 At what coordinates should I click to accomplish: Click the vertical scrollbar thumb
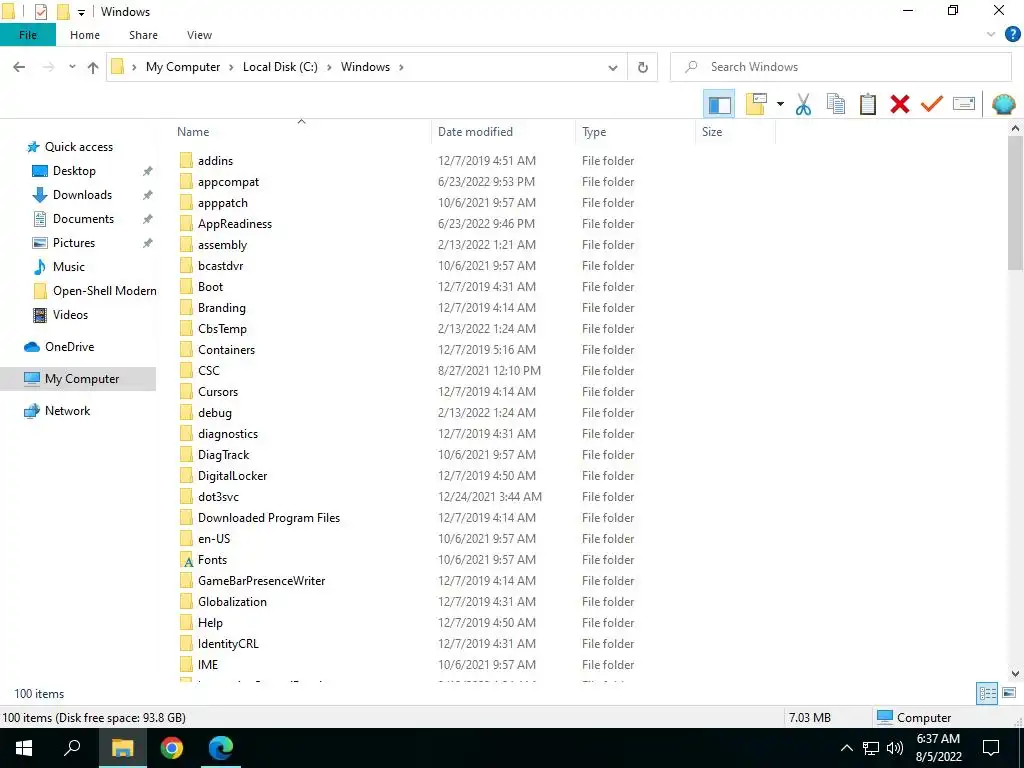[1015, 204]
